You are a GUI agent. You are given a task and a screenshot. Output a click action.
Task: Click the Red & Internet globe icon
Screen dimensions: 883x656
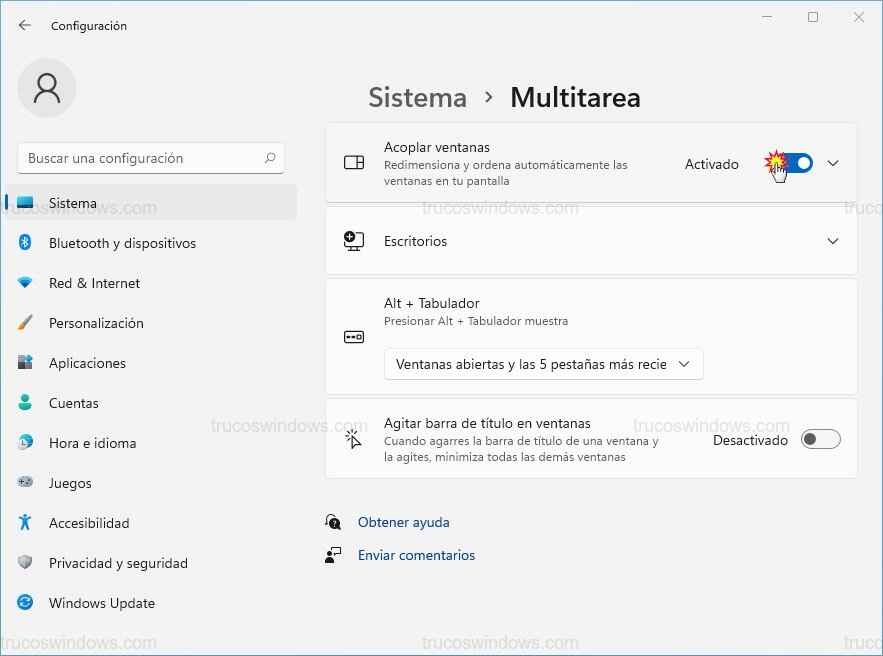coord(28,283)
